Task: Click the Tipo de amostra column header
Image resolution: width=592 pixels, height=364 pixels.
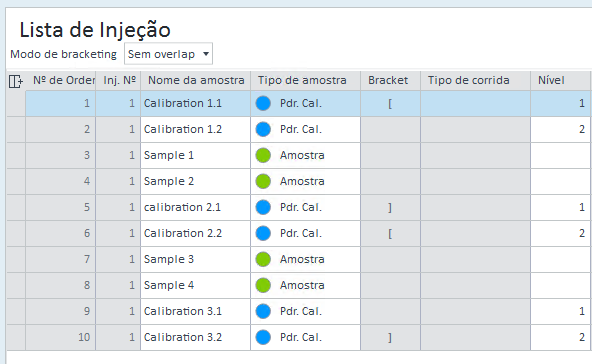Action: (305, 80)
